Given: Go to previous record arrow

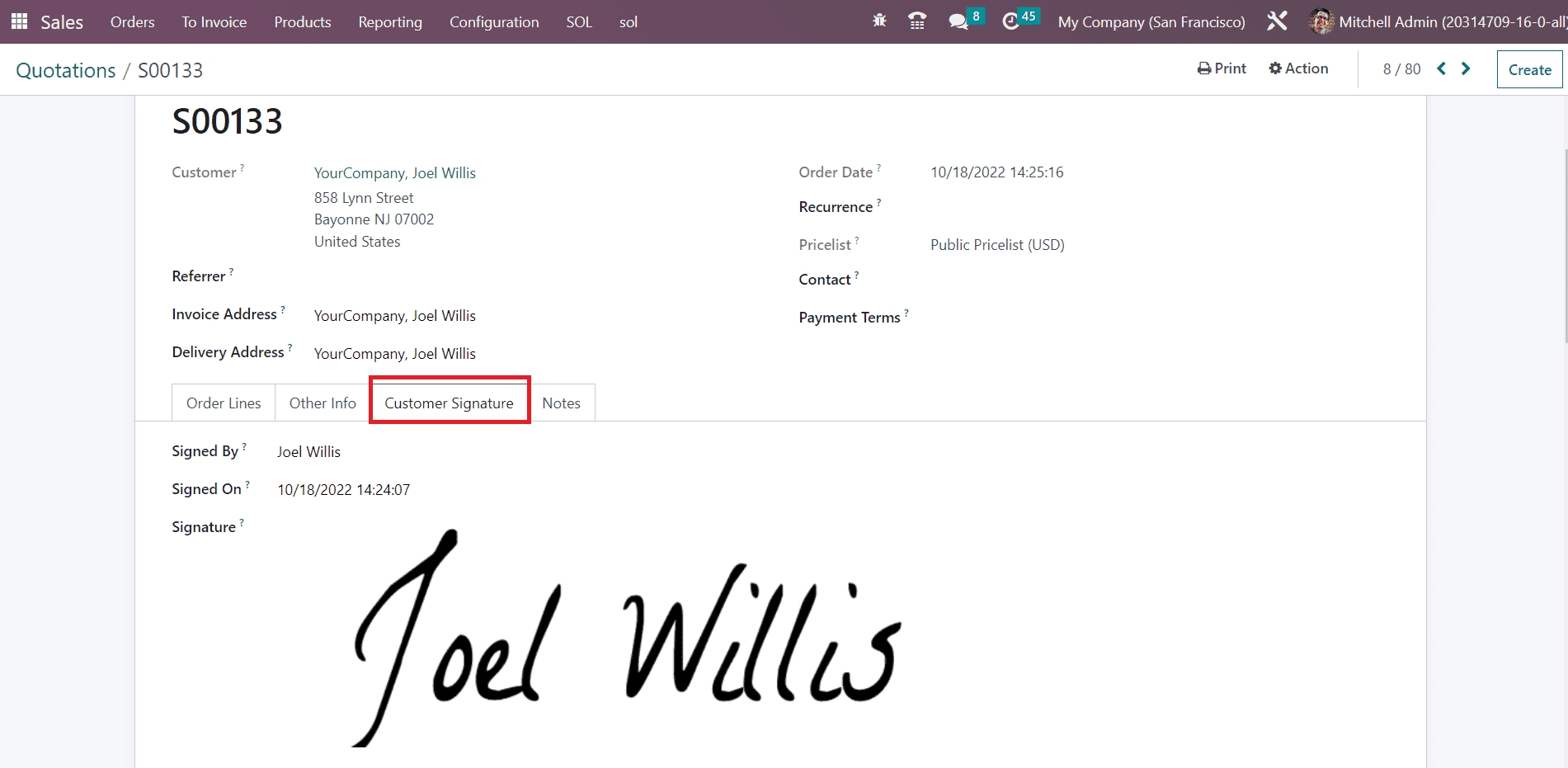Looking at the screenshot, I should coord(1442,69).
